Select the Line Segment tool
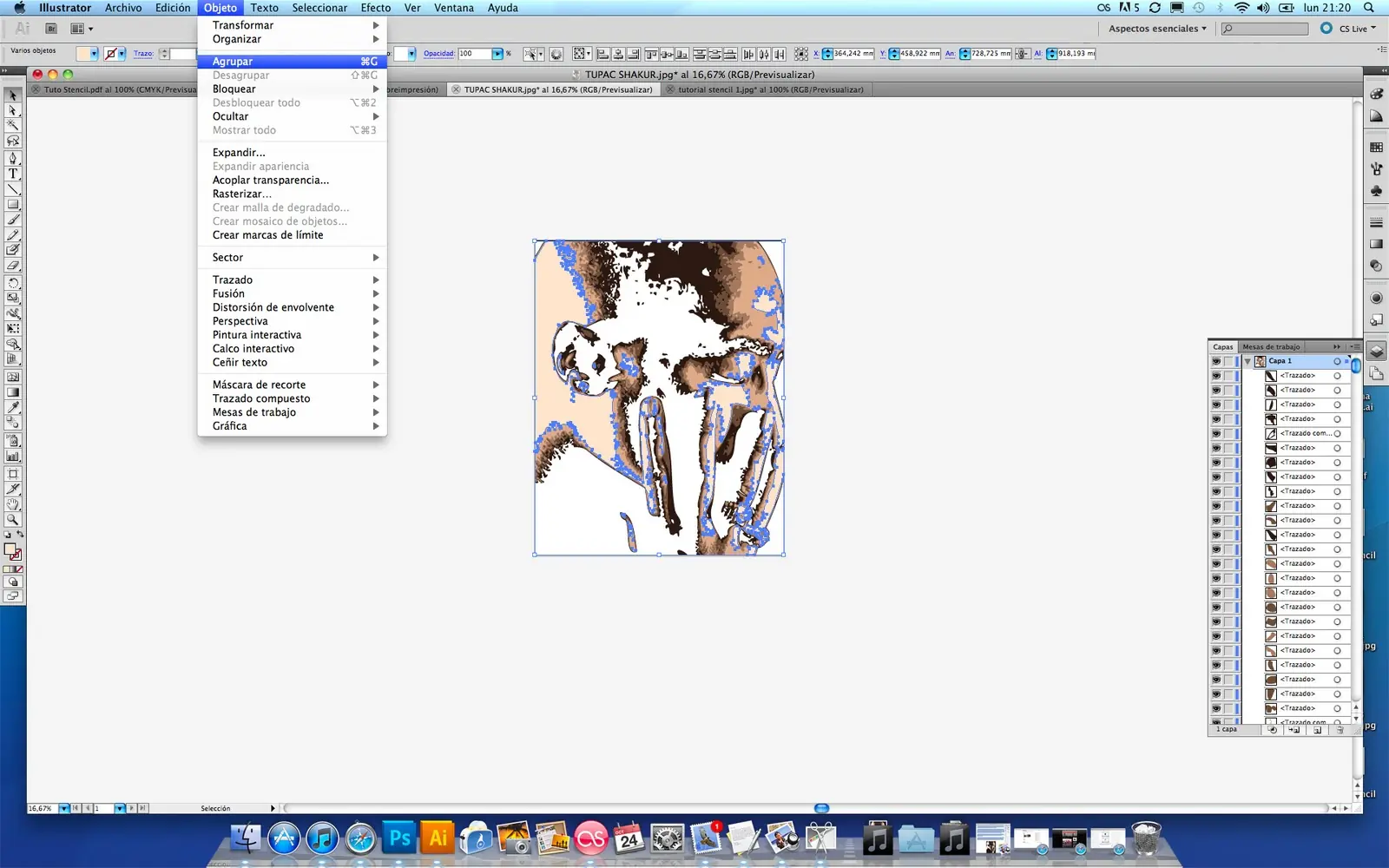 click(13, 189)
